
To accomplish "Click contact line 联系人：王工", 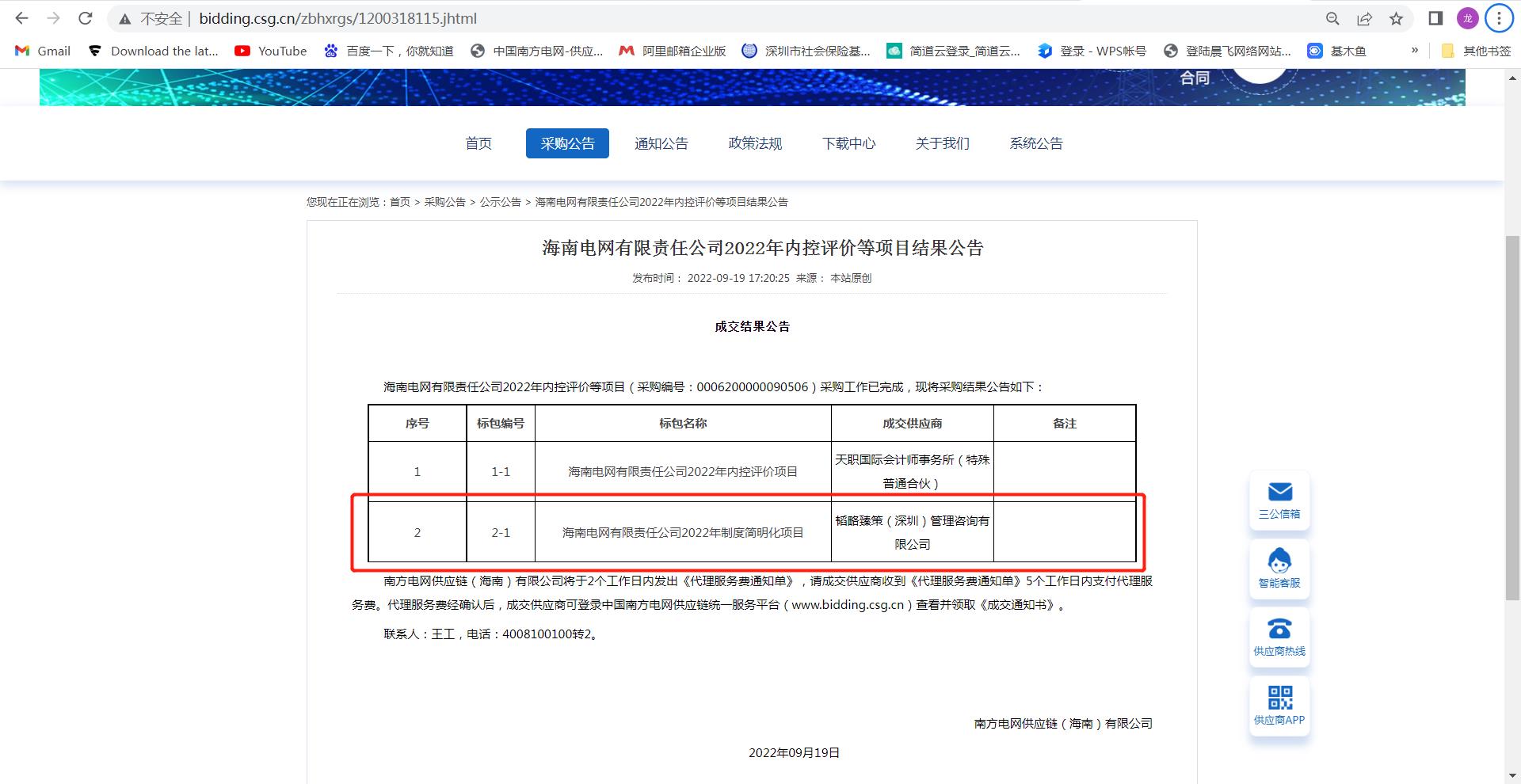I will click(491, 634).
